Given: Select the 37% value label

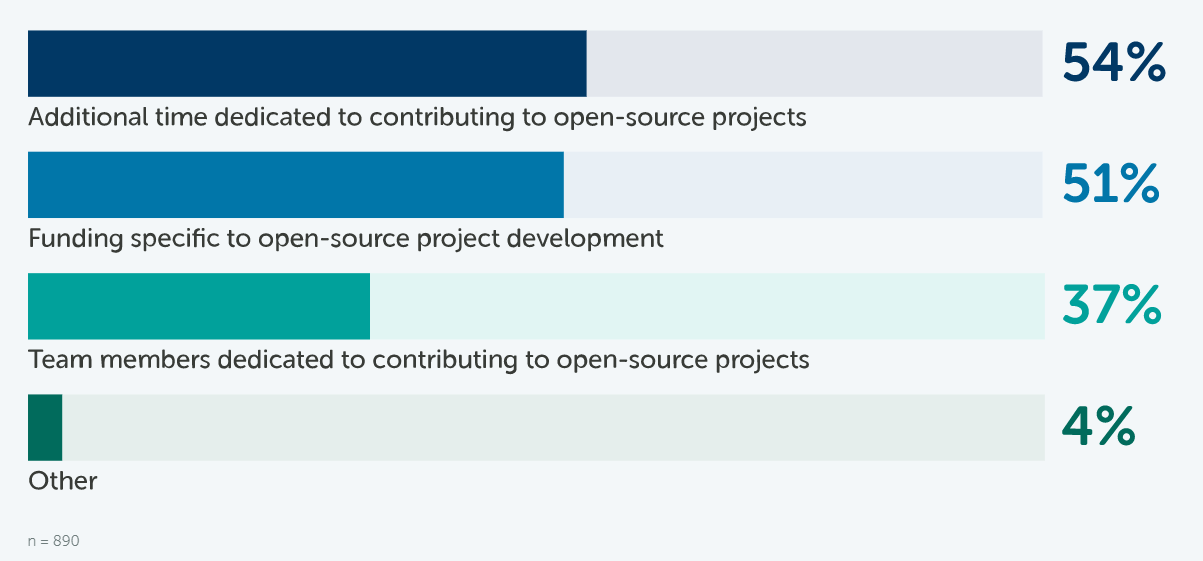Looking at the screenshot, I should tap(1111, 306).
